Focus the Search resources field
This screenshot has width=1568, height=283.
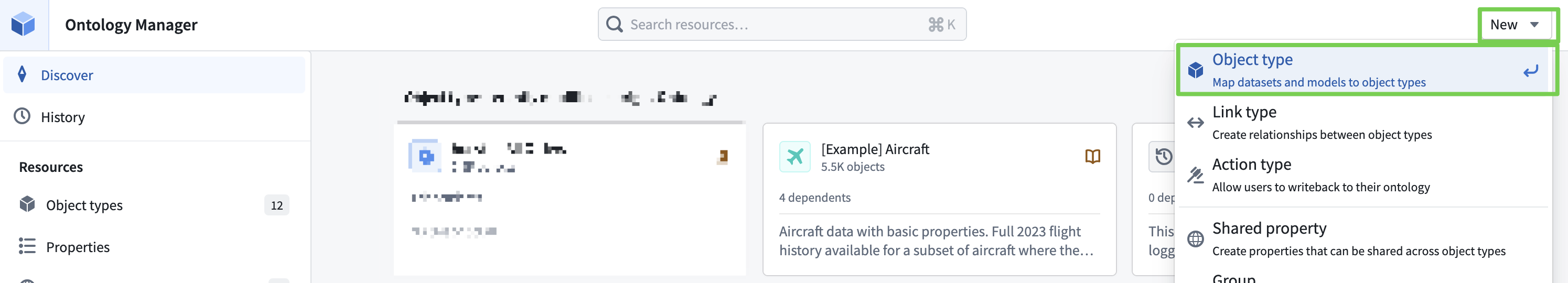(x=773, y=24)
